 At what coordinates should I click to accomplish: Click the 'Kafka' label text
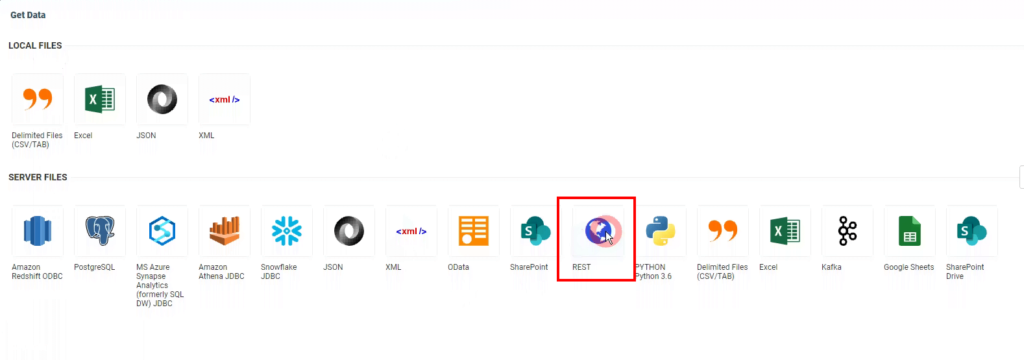click(832, 267)
